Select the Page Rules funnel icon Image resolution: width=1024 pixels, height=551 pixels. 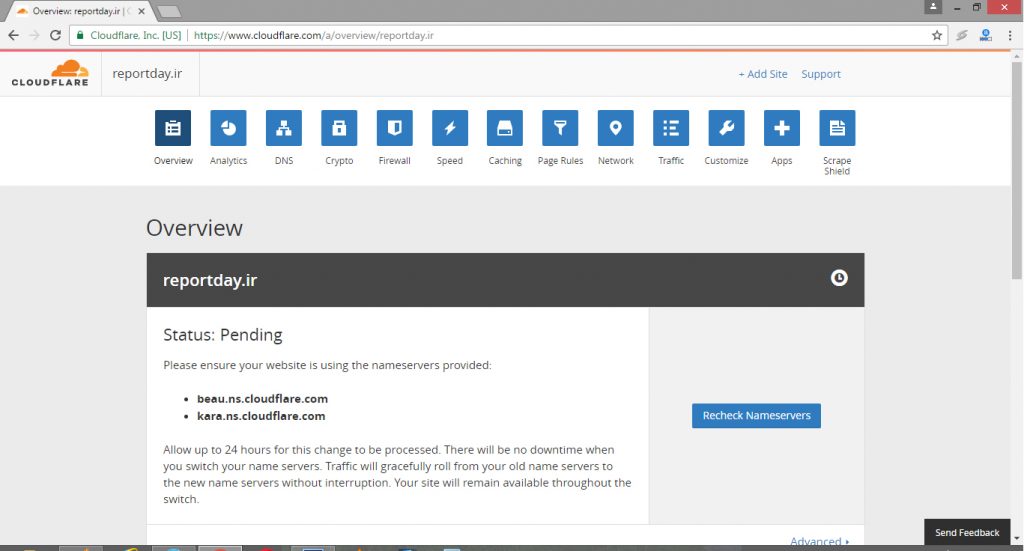click(x=560, y=128)
